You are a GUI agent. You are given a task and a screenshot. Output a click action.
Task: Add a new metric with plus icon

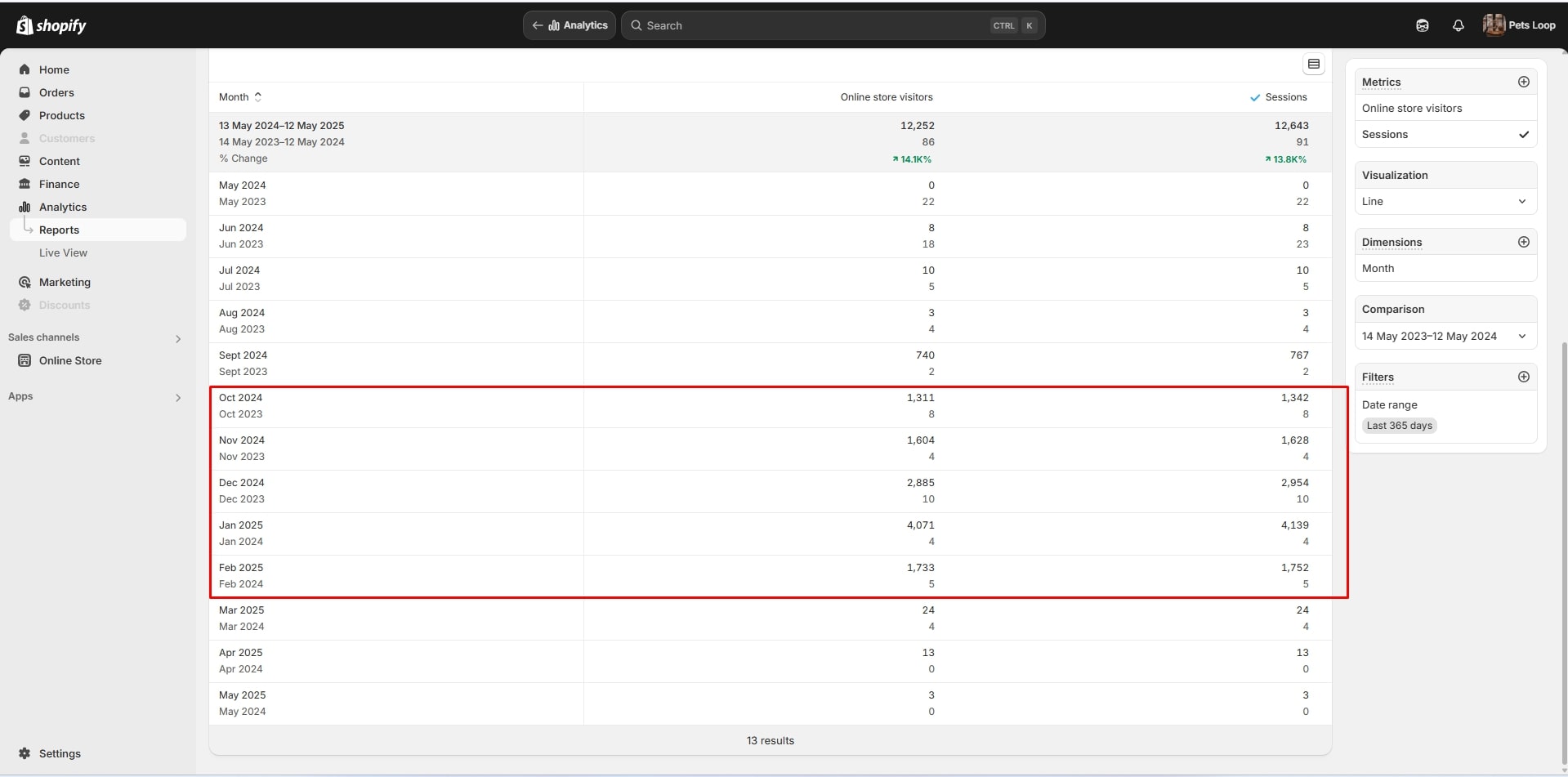(1523, 82)
